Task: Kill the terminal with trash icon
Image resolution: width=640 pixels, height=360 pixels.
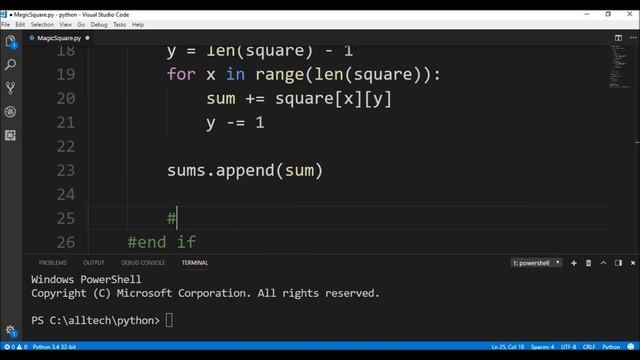Action: [x=588, y=263]
